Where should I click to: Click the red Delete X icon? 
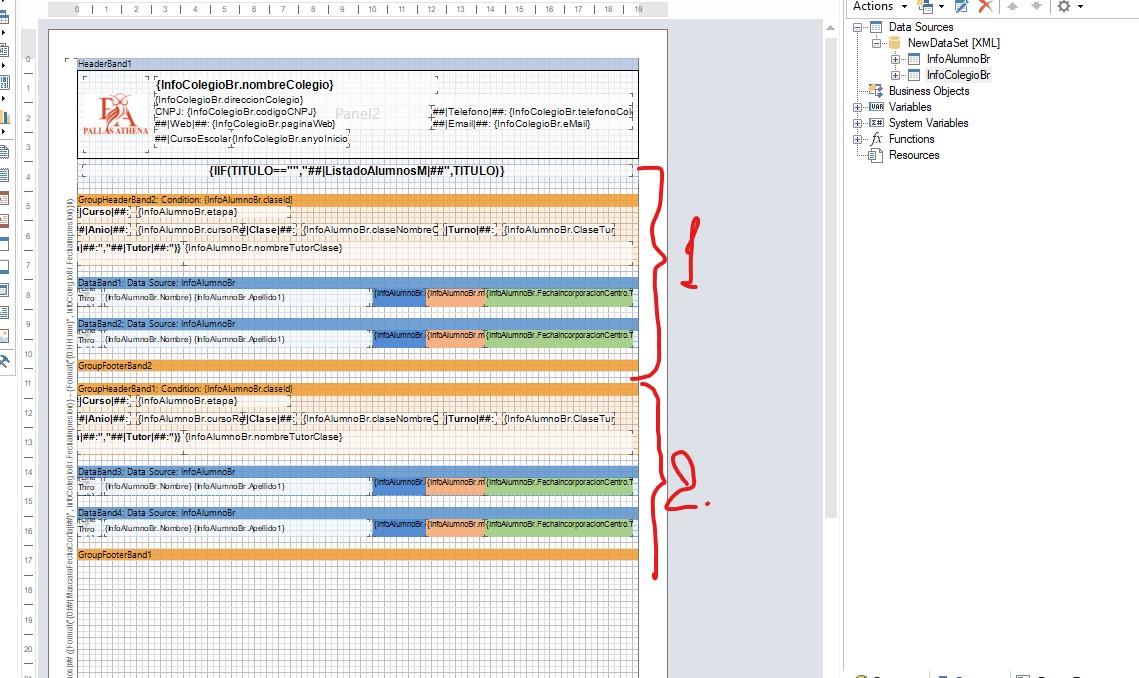[985, 7]
